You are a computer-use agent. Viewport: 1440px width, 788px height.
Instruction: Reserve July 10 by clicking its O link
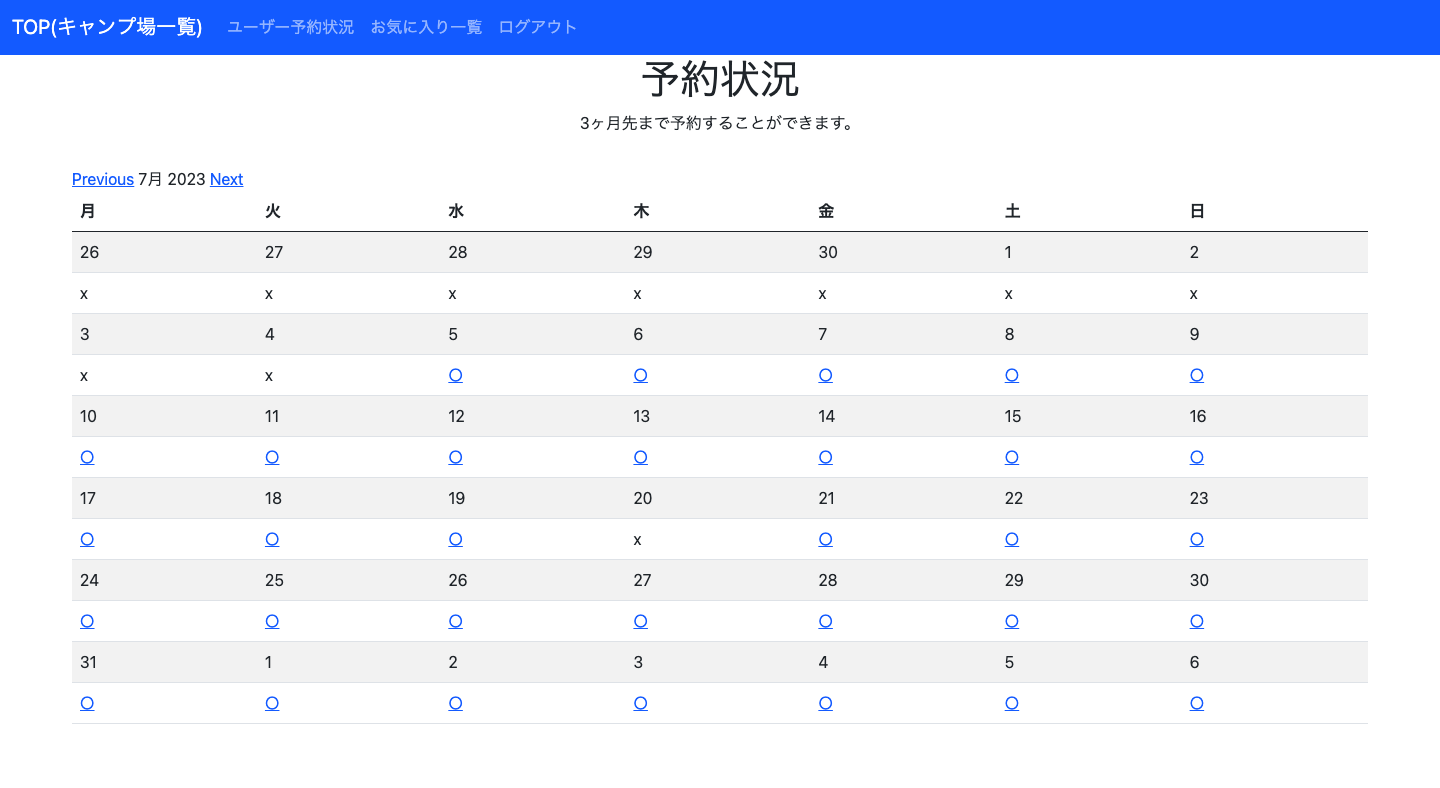[87, 457]
